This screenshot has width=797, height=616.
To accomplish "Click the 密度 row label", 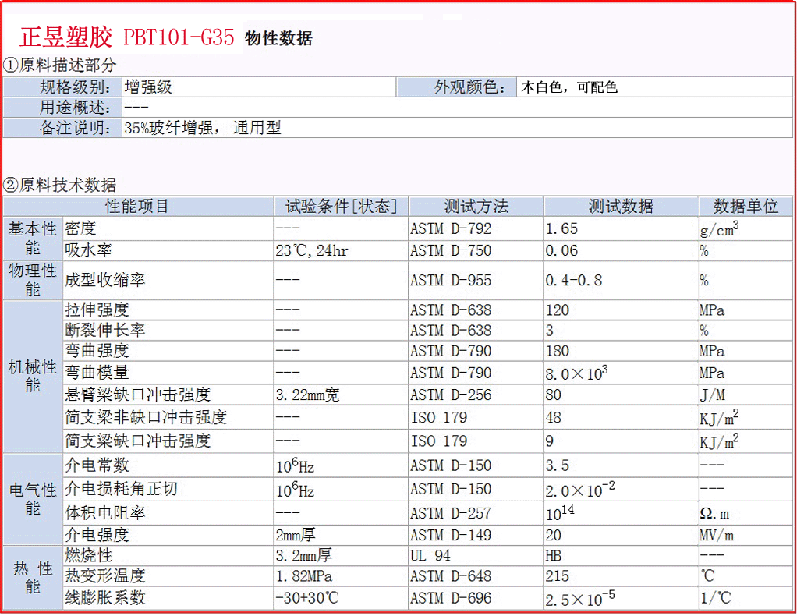I will coord(80,229).
